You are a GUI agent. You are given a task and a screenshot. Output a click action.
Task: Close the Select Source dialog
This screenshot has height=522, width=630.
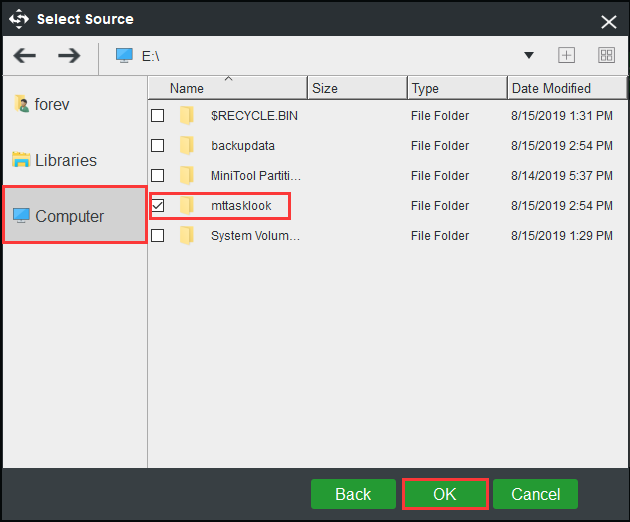pos(609,22)
